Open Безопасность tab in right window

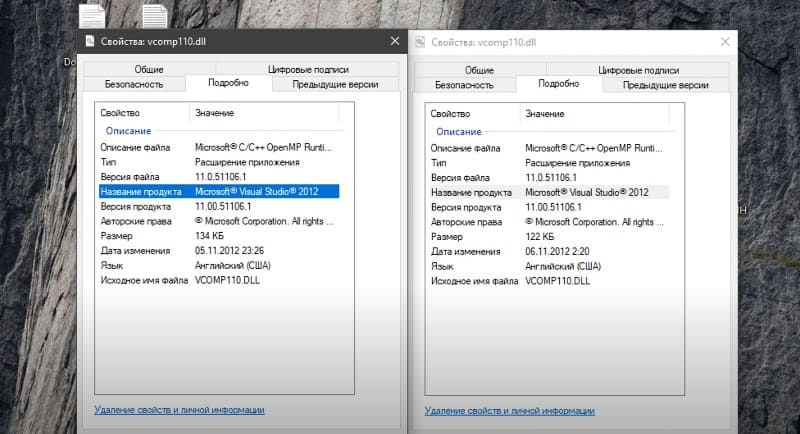[464, 85]
